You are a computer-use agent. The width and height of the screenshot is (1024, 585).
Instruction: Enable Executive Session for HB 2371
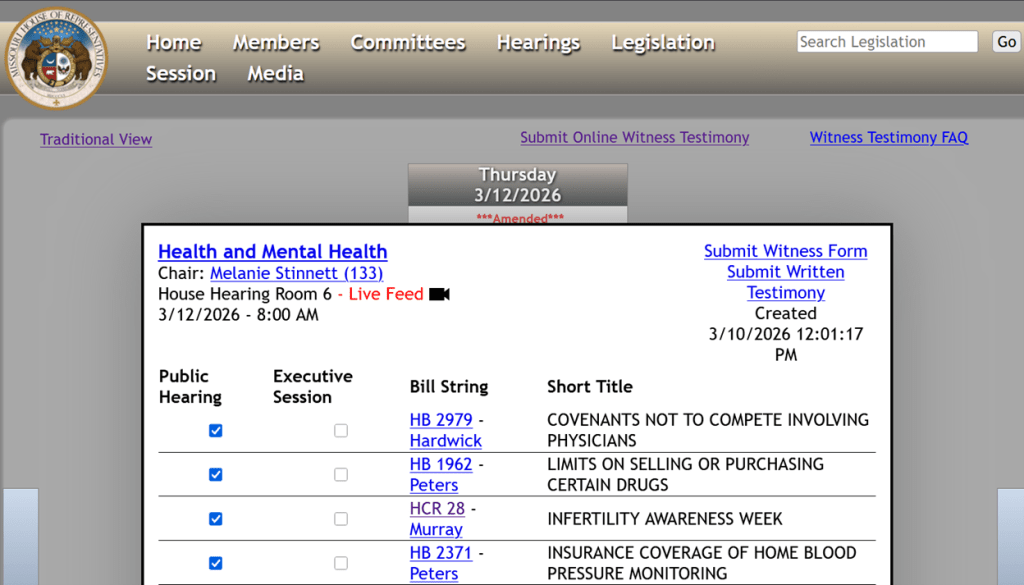pos(340,562)
